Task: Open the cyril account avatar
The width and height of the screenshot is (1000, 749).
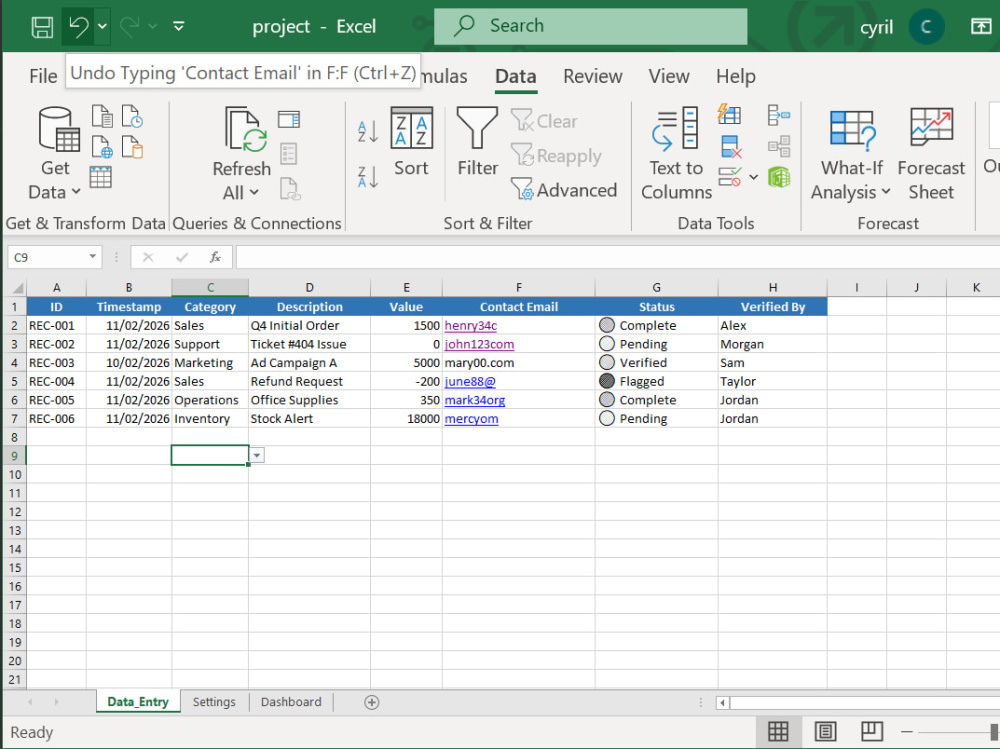Action: (x=925, y=27)
